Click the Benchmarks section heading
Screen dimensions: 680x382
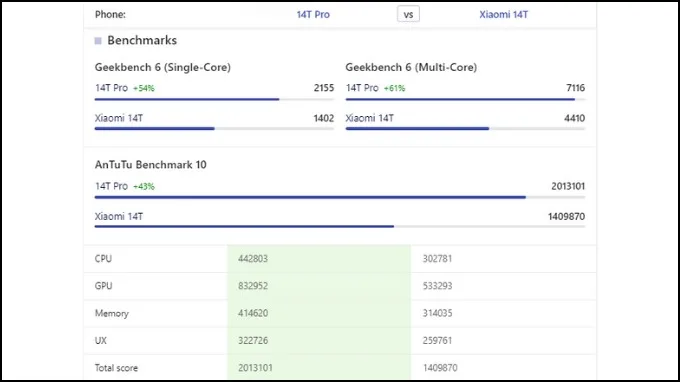point(142,40)
